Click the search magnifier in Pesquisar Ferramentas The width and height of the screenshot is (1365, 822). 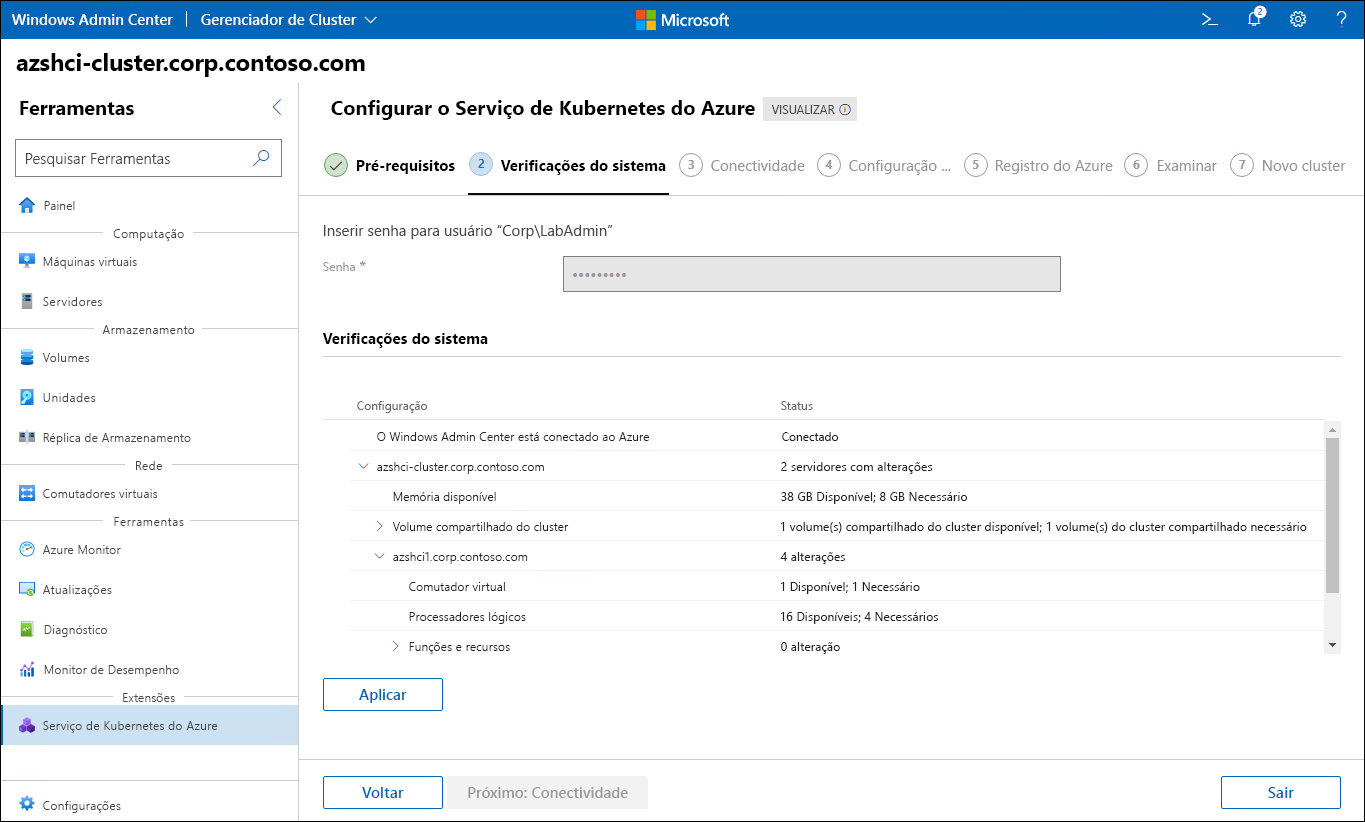coord(262,158)
